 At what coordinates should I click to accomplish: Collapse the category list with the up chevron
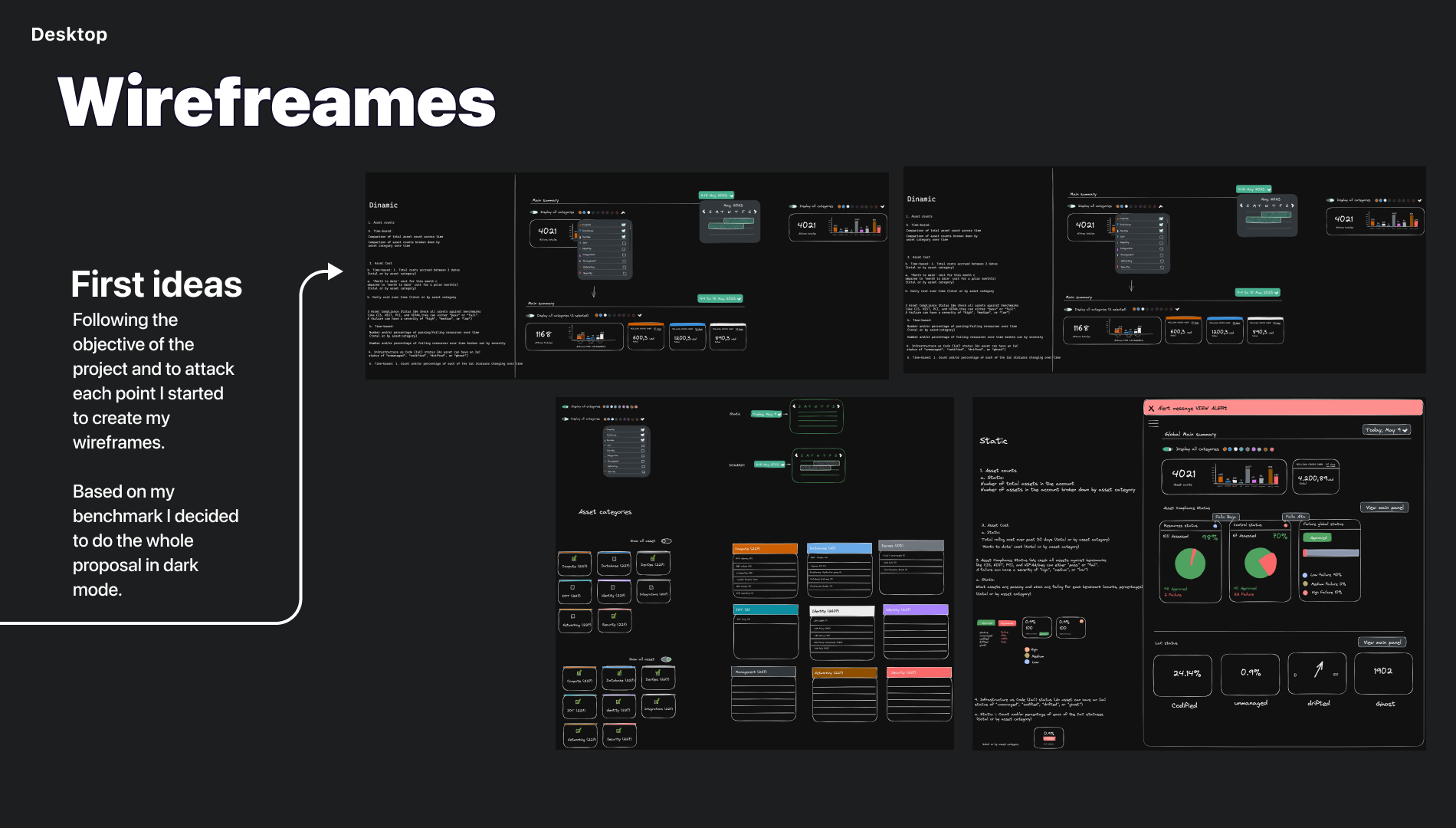coord(623,212)
